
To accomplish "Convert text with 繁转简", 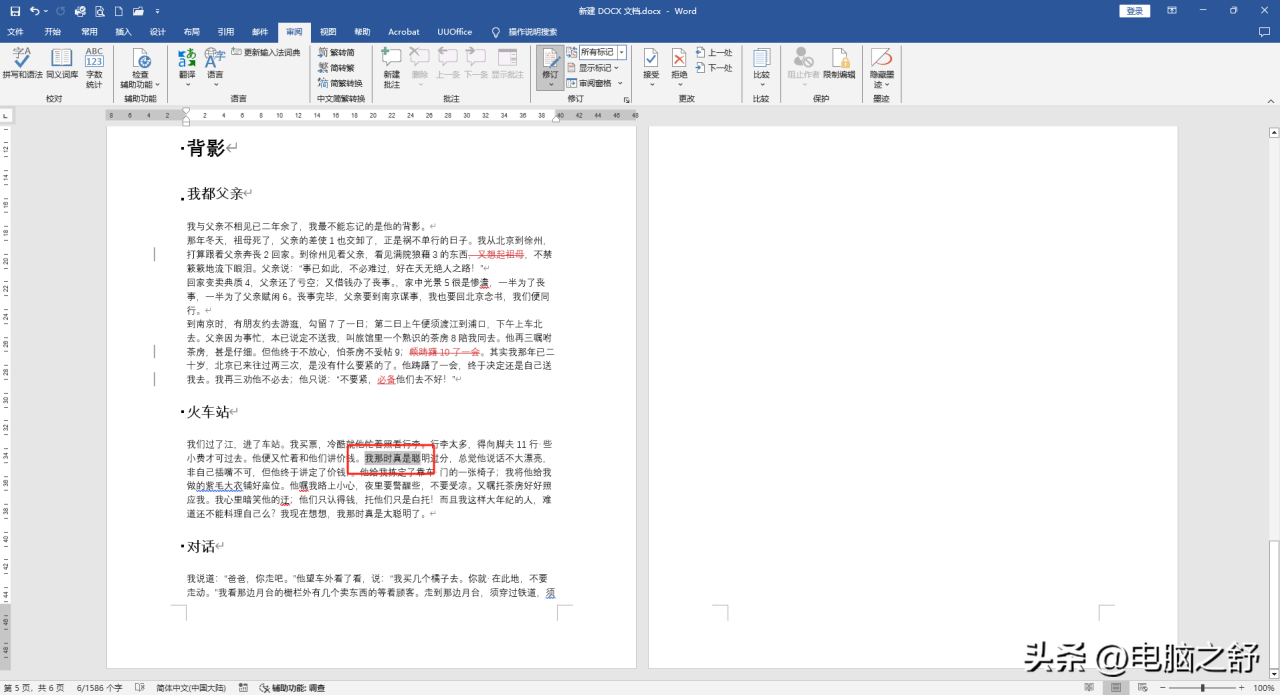I will pyautogui.click(x=336, y=52).
